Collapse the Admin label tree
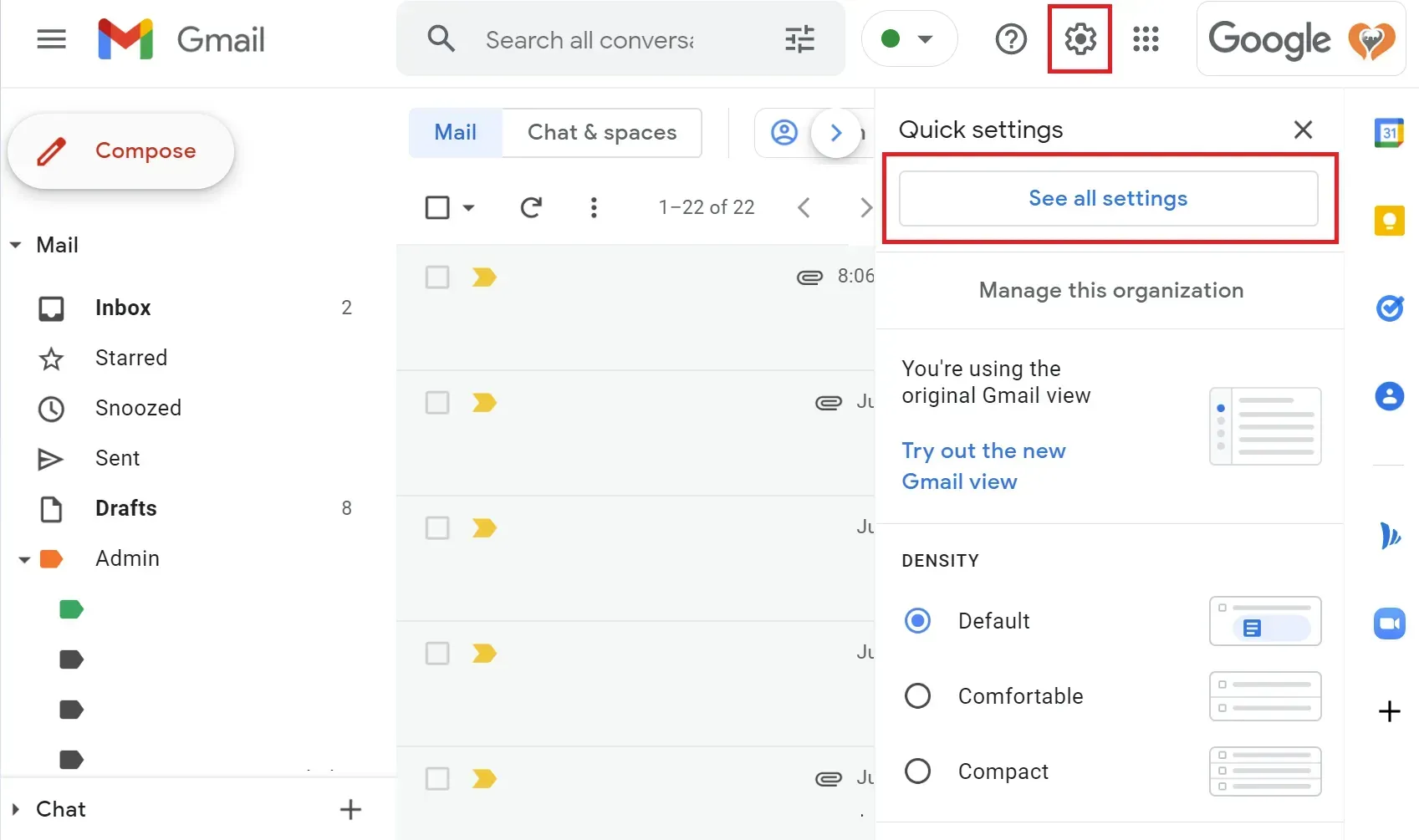 (x=24, y=559)
